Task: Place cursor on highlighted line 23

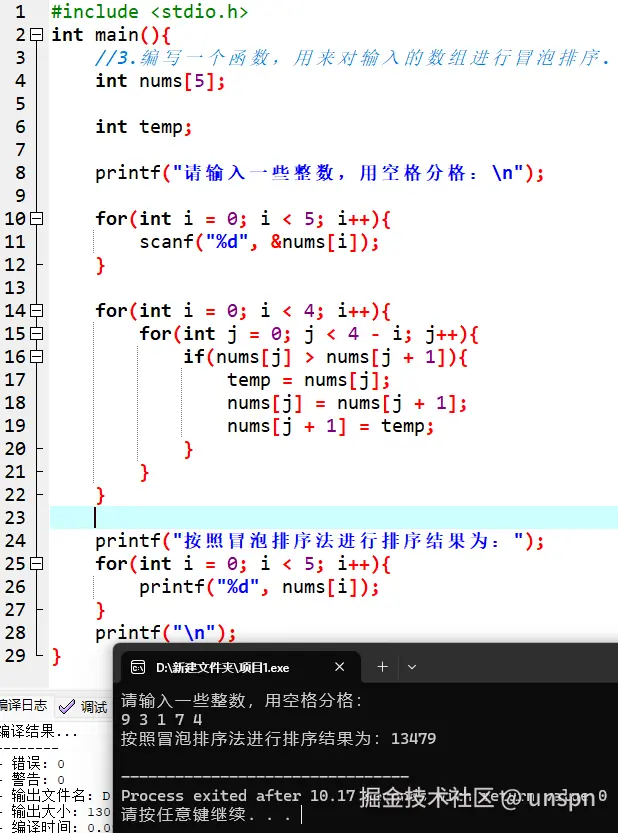Action: tap(334, 518)
